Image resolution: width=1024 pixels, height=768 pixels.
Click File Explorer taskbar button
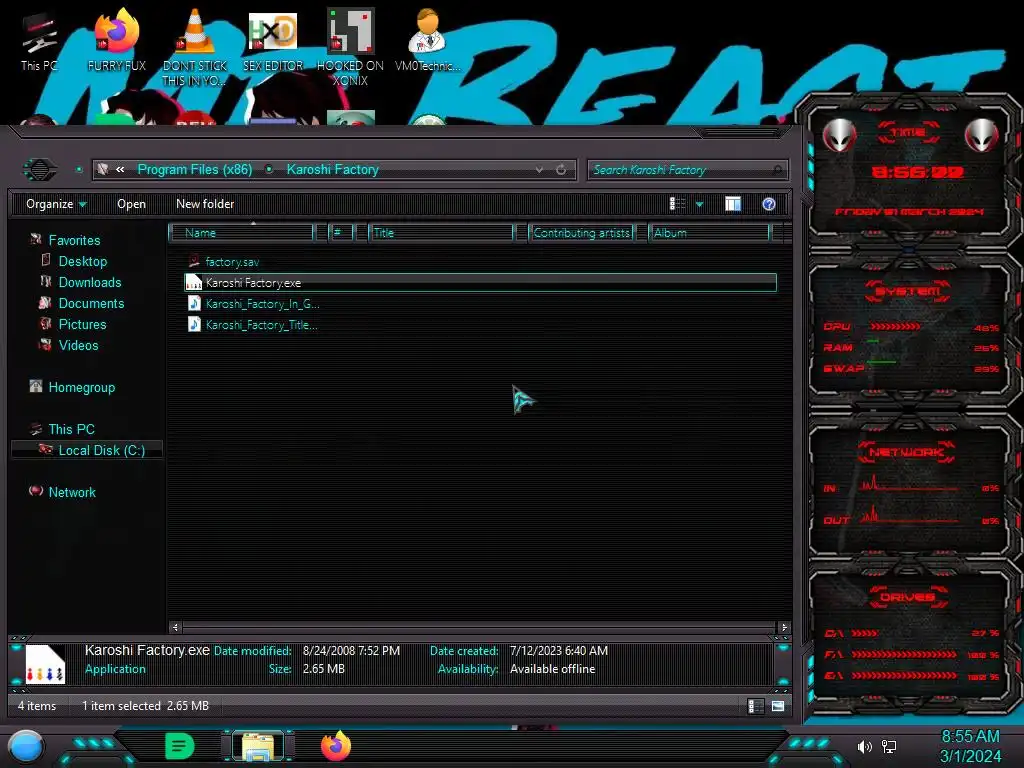[x=258, y=746]
